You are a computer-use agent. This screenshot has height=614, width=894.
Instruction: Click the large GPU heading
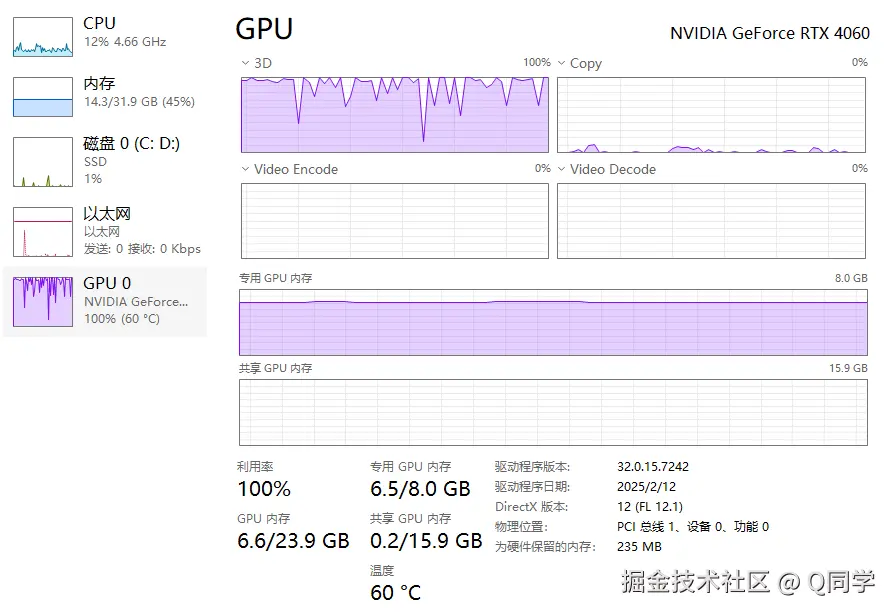[264, 30]
